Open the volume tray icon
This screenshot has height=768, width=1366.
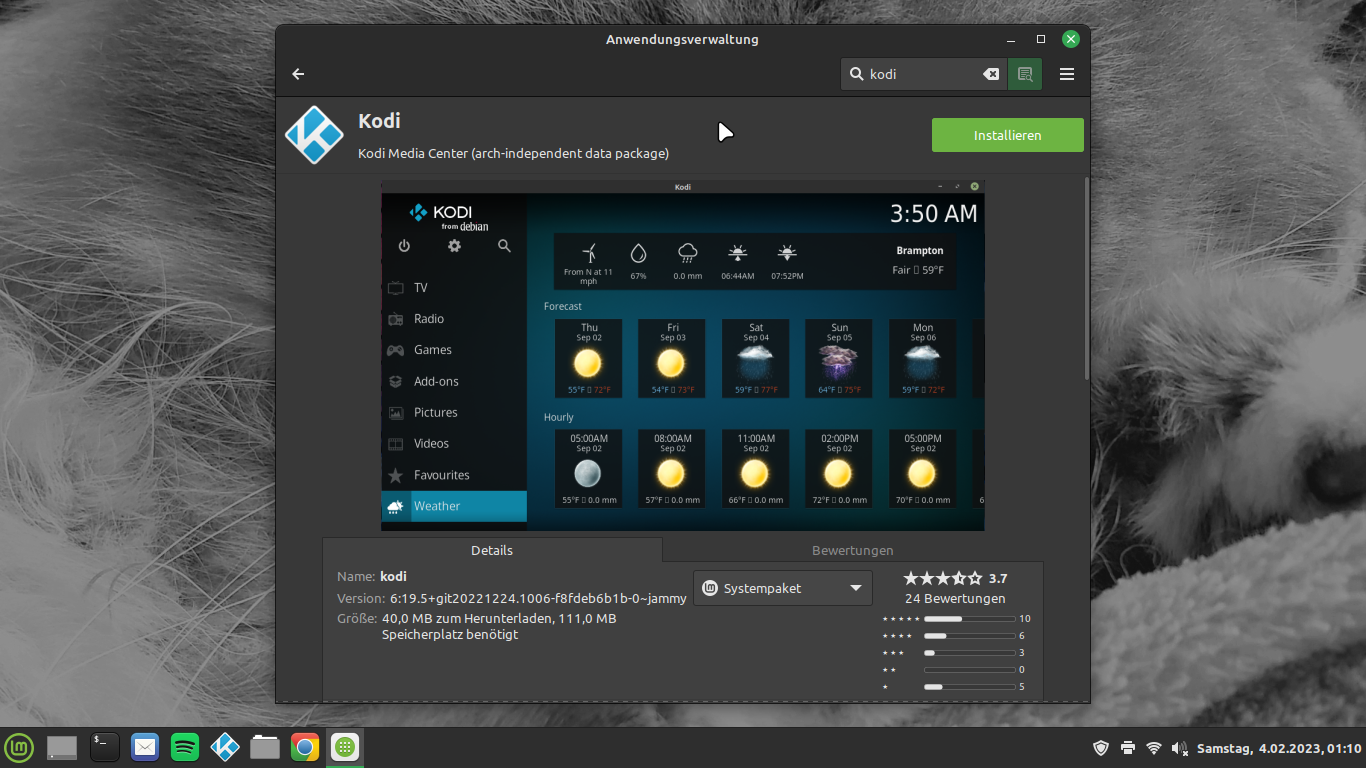[1180, 748]
